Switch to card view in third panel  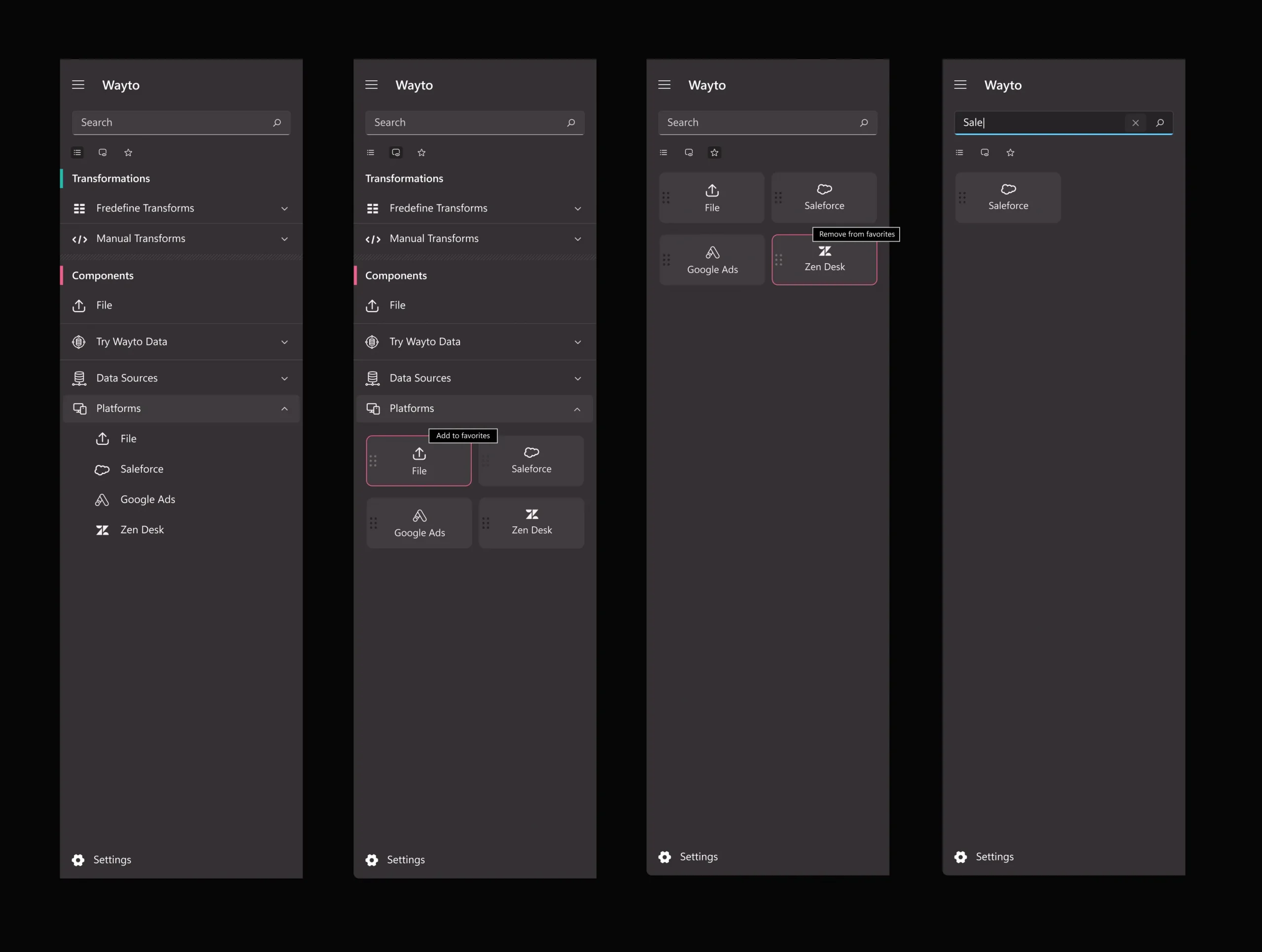(x=689, y=152)
